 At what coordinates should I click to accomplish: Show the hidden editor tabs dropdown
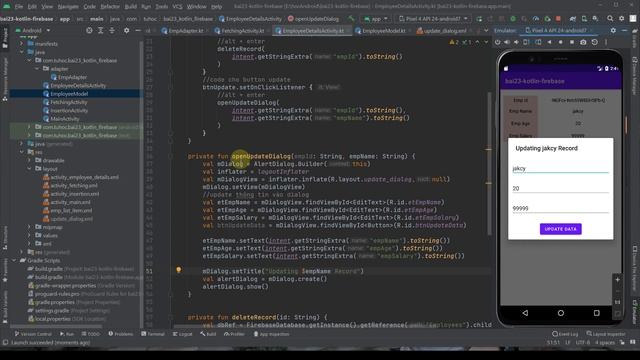tap(486, 31)
